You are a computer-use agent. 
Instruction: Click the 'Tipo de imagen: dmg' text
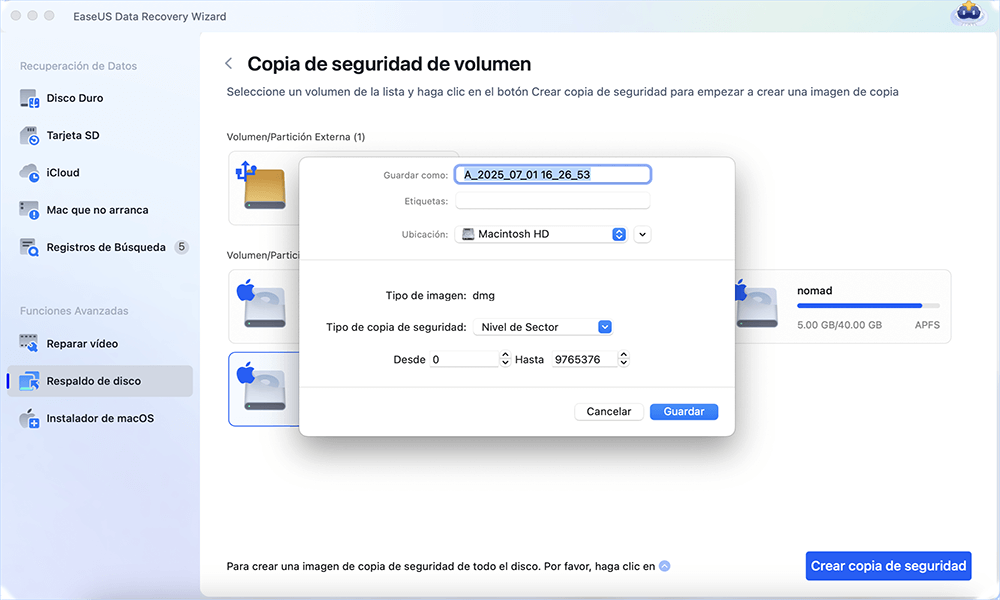click(440, 296)
